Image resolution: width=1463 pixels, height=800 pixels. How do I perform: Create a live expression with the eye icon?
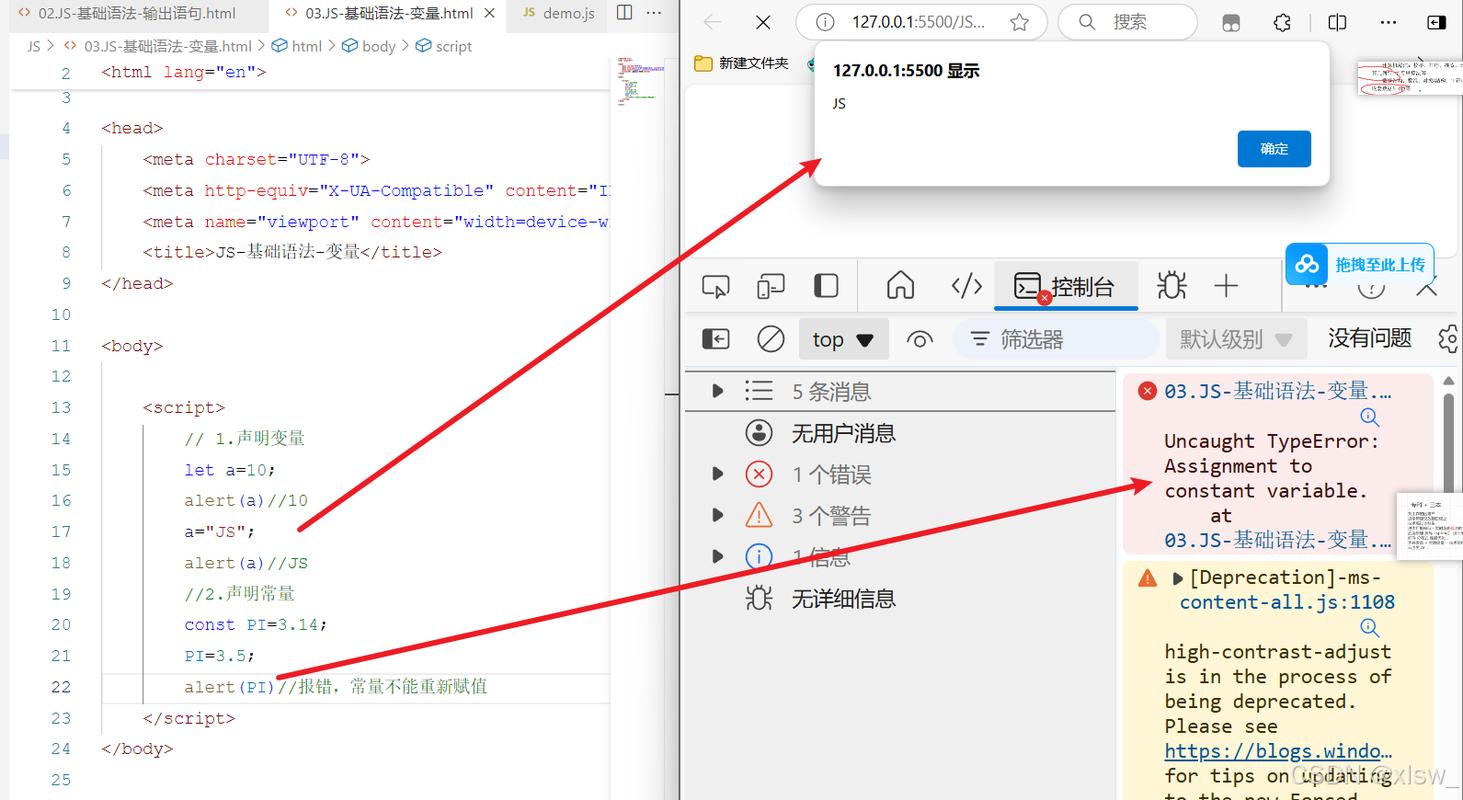pos(920,338)
